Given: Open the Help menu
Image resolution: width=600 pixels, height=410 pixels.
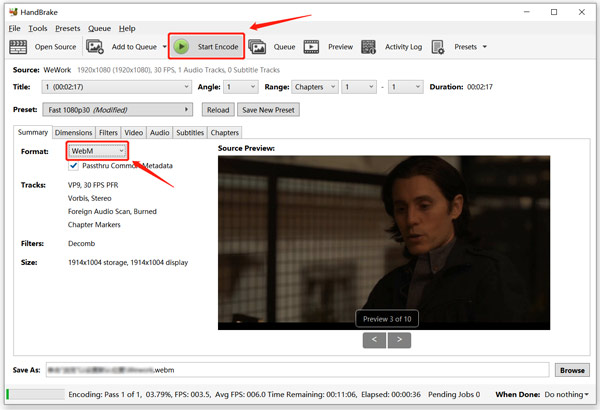Looking at the screenshot, I should pos(127,28).
